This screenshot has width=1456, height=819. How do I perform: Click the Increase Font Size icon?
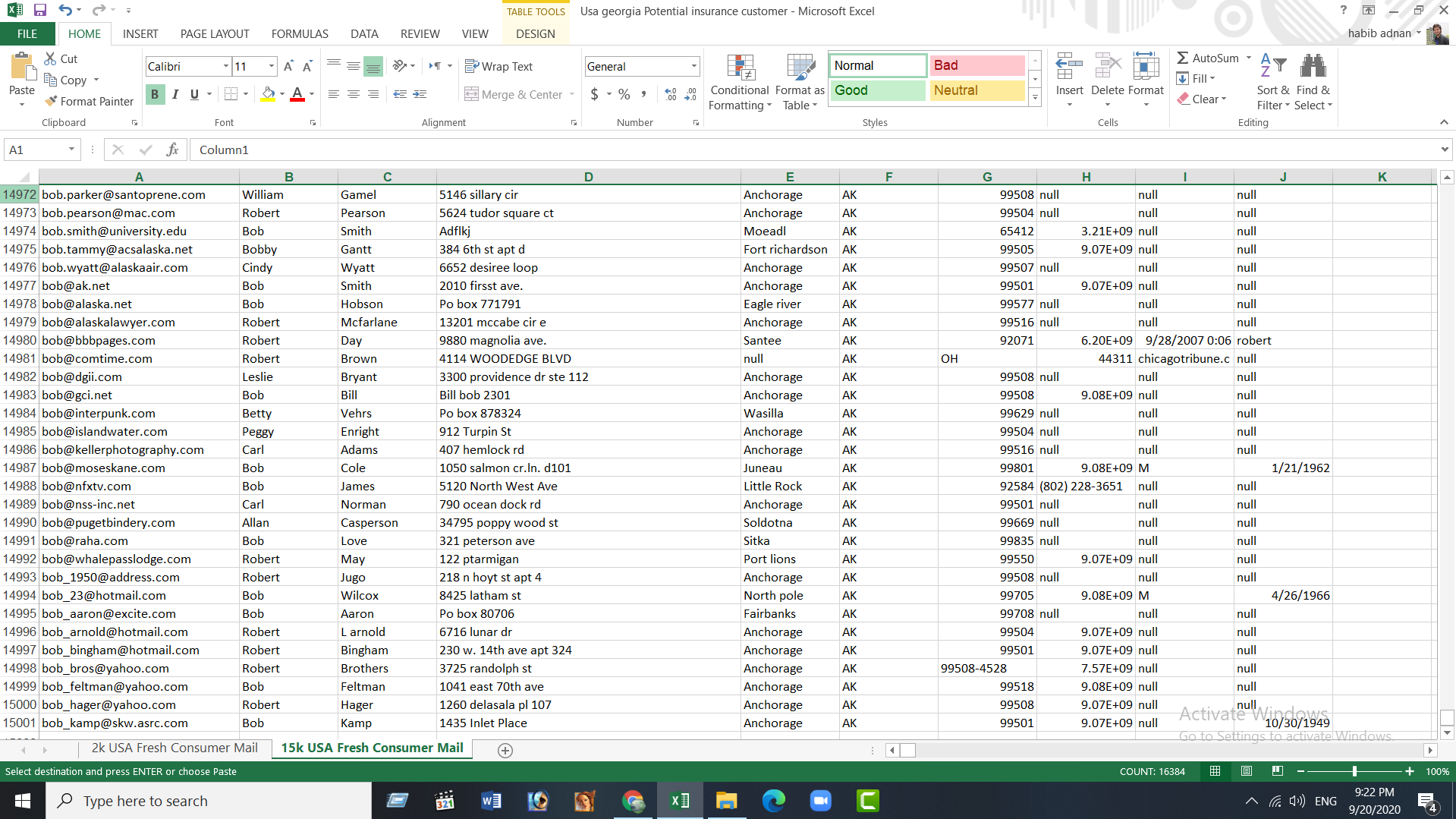click(x=288, y=65)
